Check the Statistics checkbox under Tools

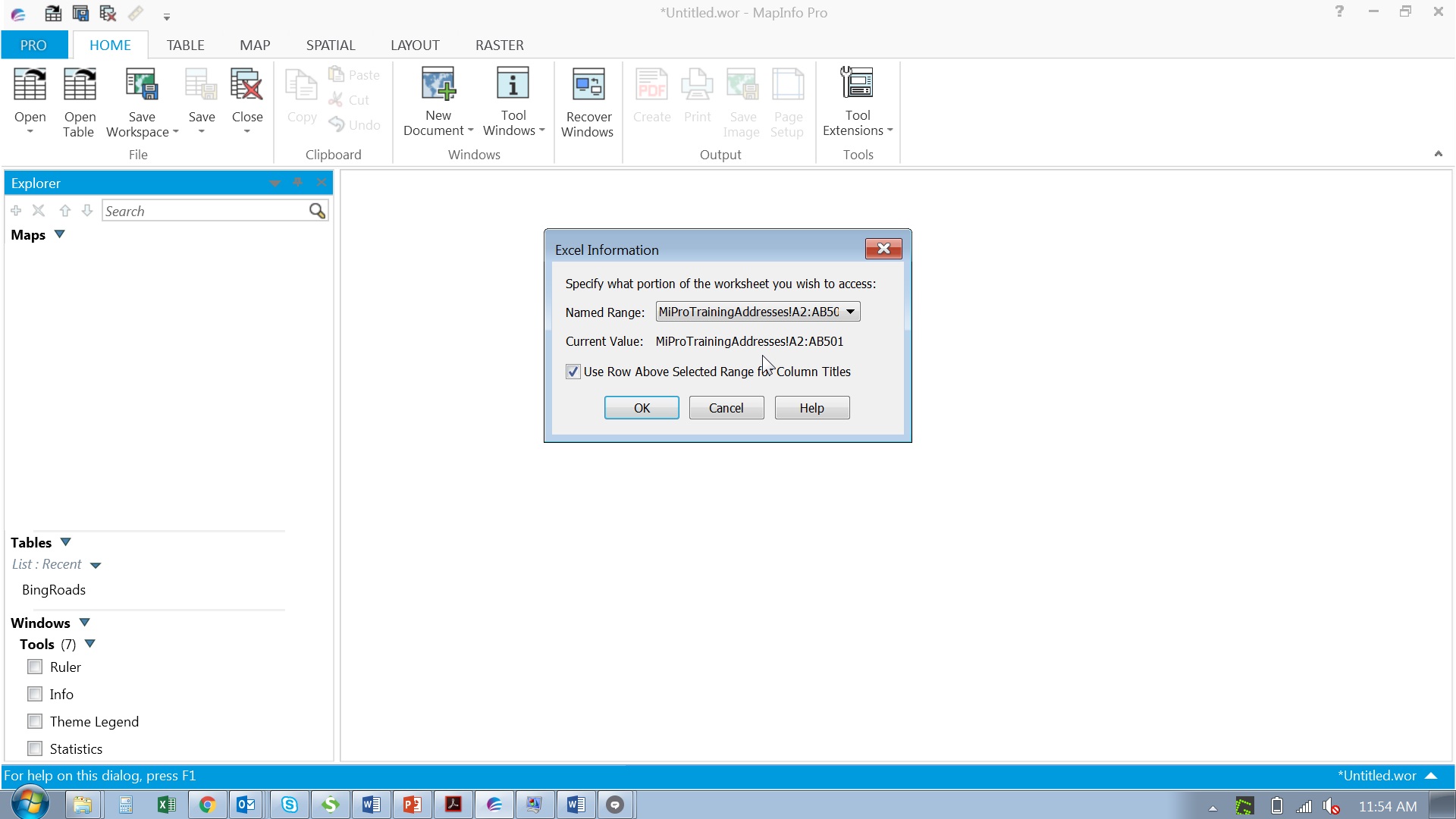click(x=34, y=748)
